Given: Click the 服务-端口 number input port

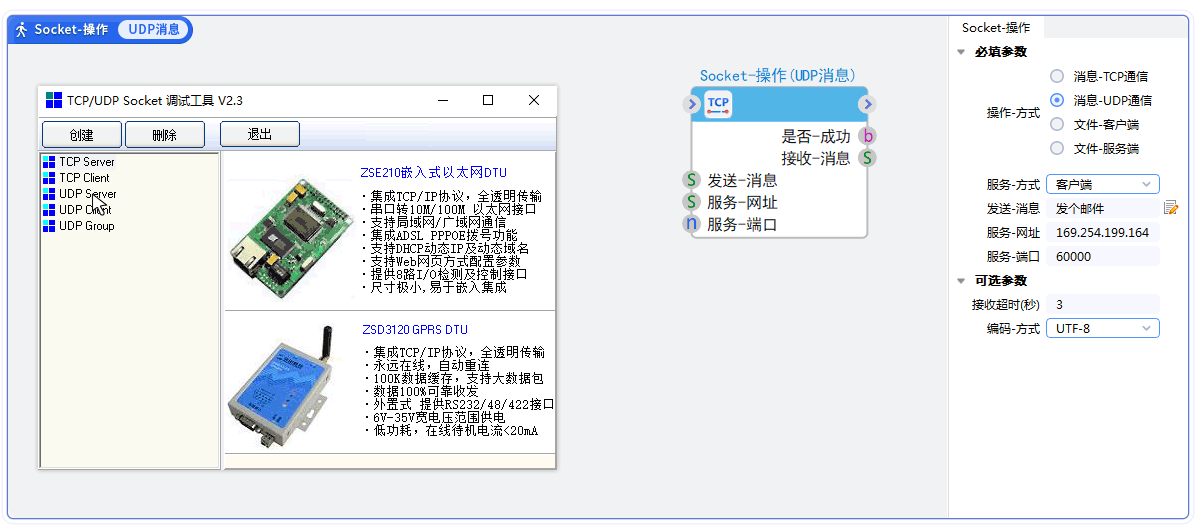Looking at the screenshot, I should pyautogui.click(x=692, y=224).
